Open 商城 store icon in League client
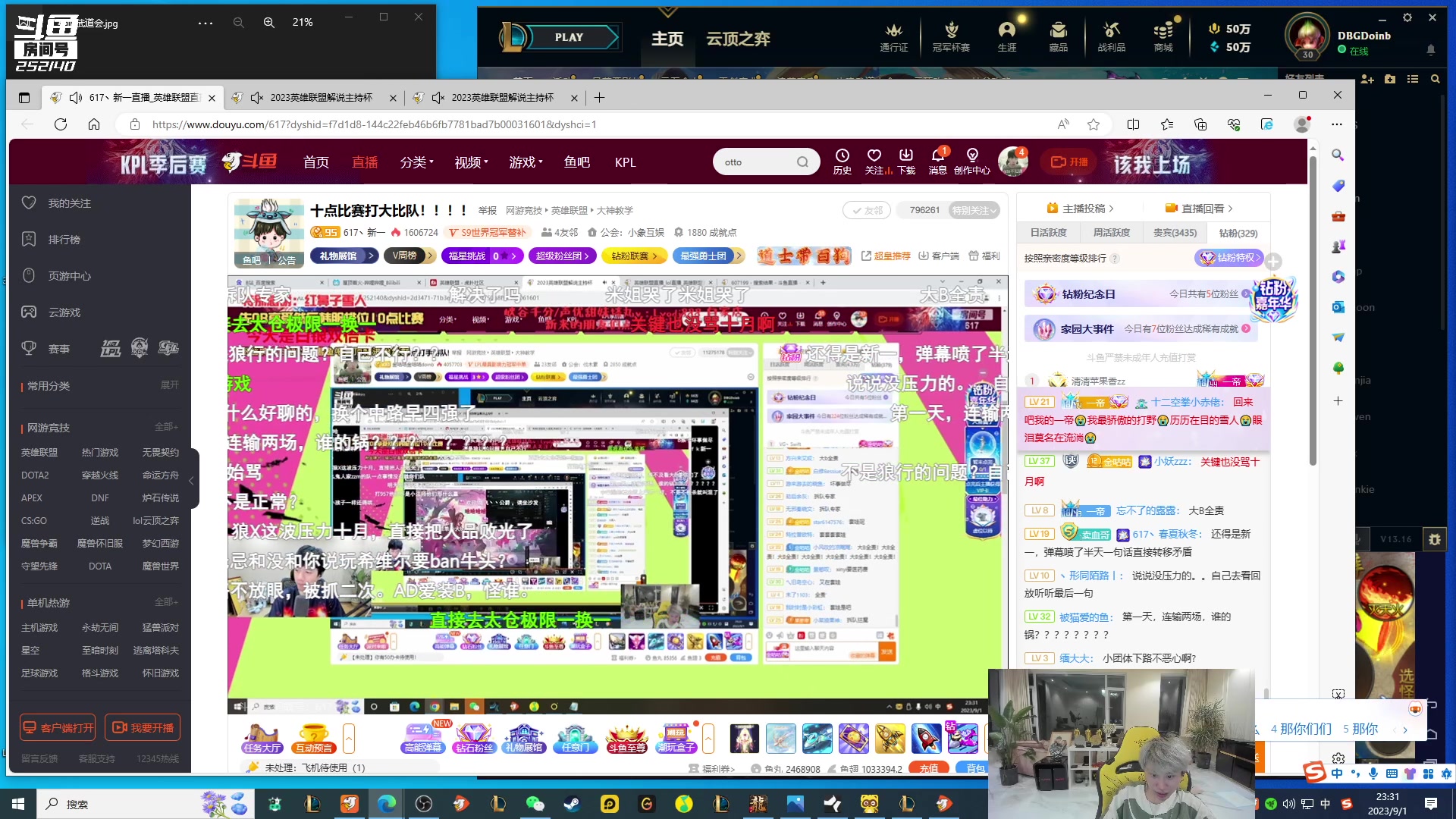This screenshot has width=1456, height=819. [1163, 37]
